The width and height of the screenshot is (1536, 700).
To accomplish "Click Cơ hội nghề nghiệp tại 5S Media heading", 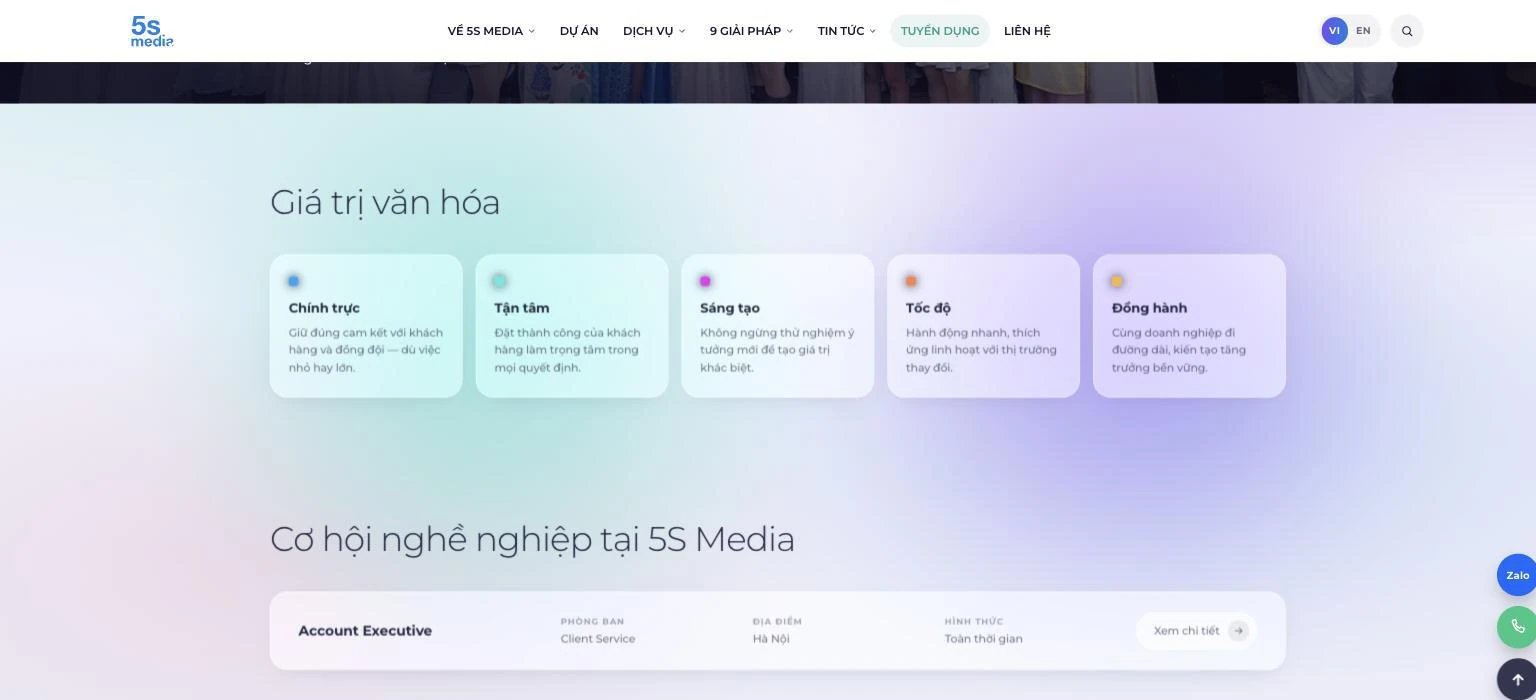I will point(532,540).
